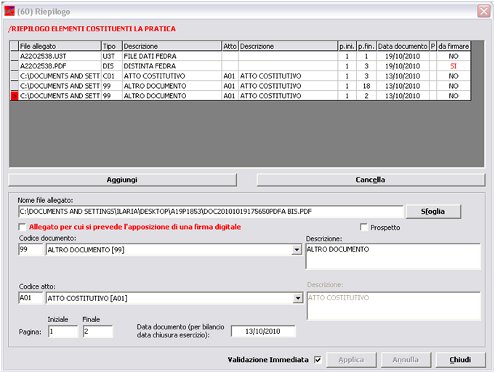Close the Riepilogo dialog window
495x373 pixels.
[x=484, y=12]
